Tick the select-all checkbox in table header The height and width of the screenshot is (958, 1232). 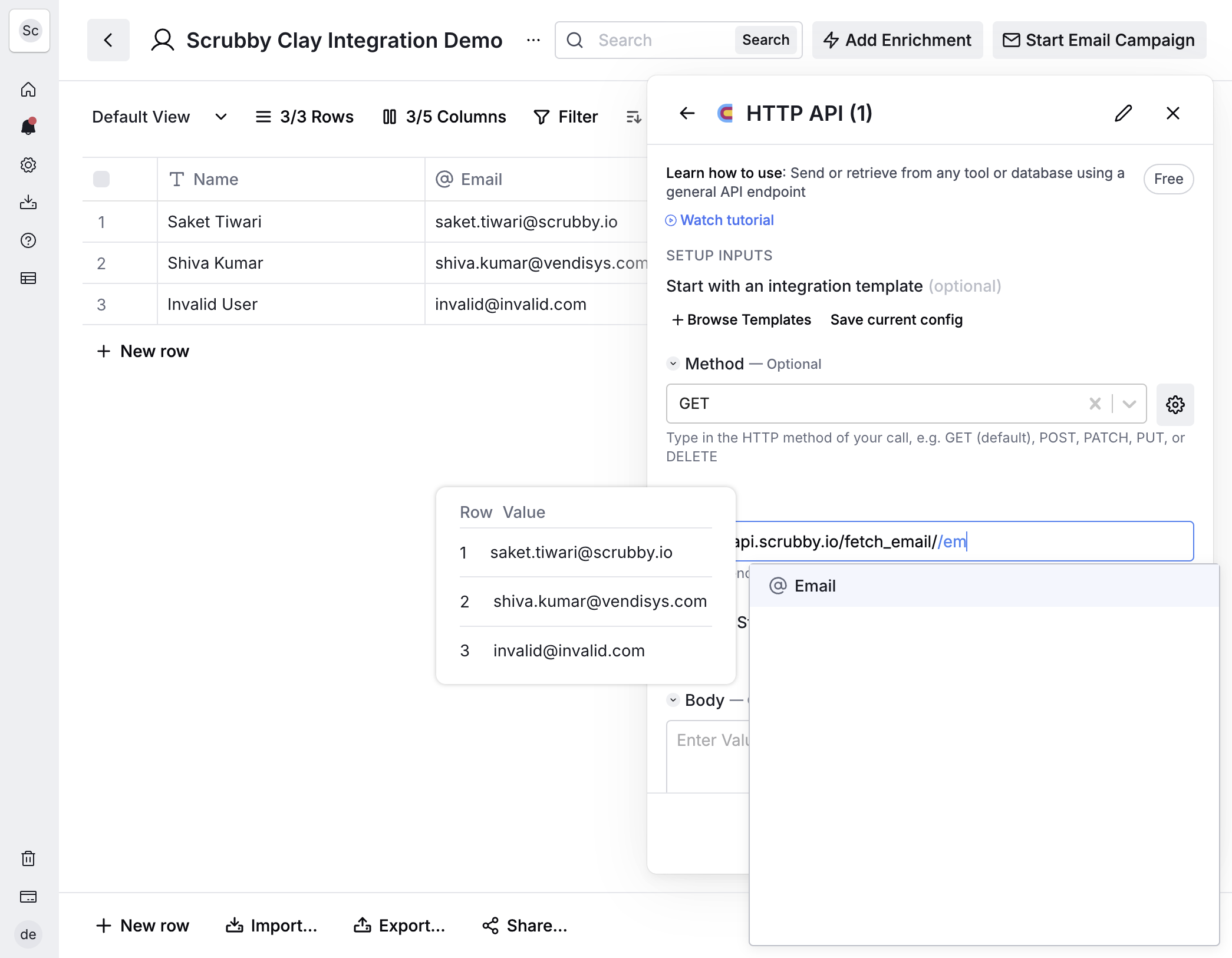101,179
